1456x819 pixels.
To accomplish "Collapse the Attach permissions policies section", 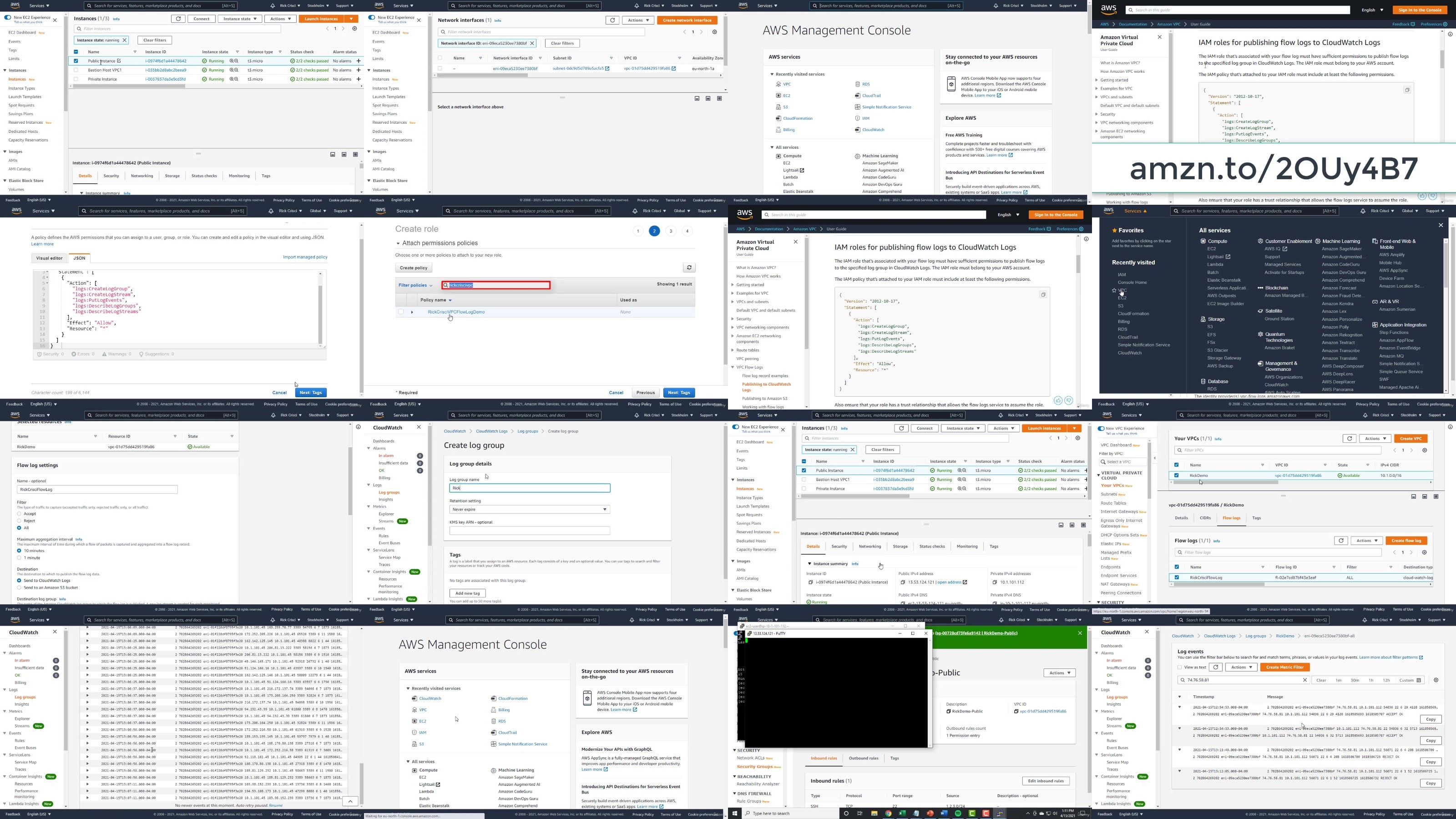I will [x=398, y=243].
